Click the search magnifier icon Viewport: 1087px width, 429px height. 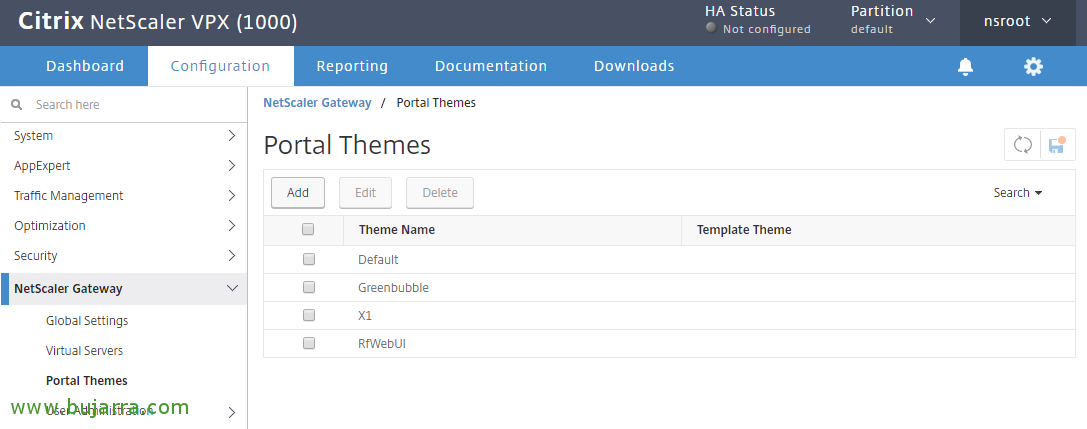click(17, 105)
